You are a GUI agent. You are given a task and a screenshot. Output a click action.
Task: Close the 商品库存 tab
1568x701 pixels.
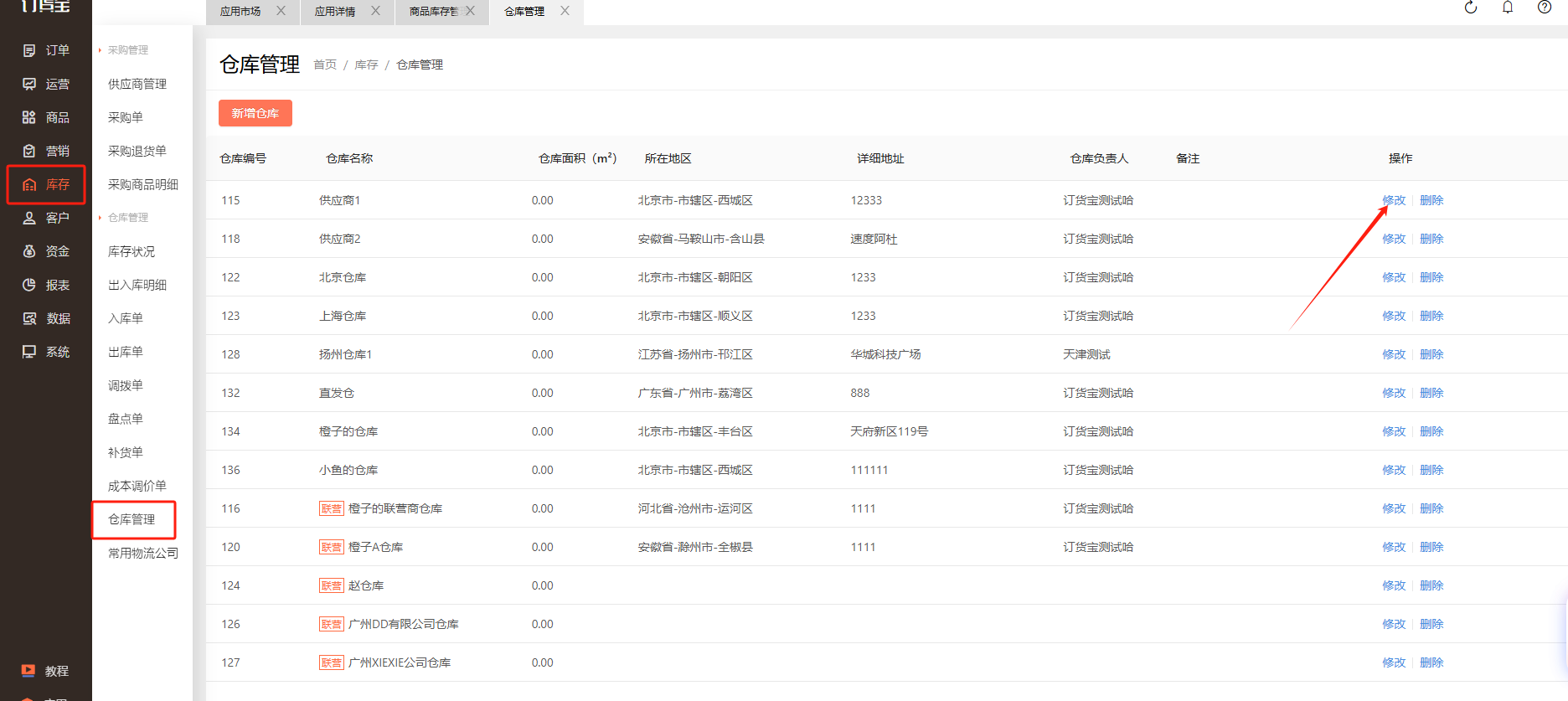click(x=470, y=11)
